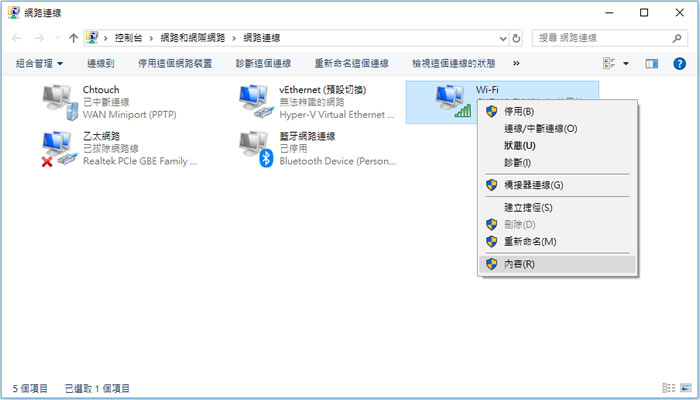This screenshot has width=700, height=400.
Task: Go up one folder level
Action: point(74,38)
